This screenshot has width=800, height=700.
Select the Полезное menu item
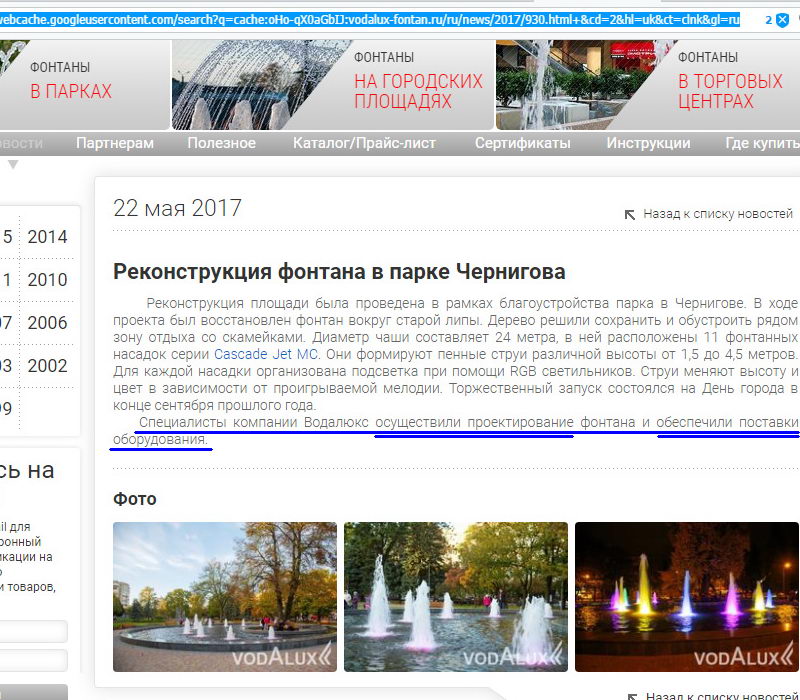[221, 143]
